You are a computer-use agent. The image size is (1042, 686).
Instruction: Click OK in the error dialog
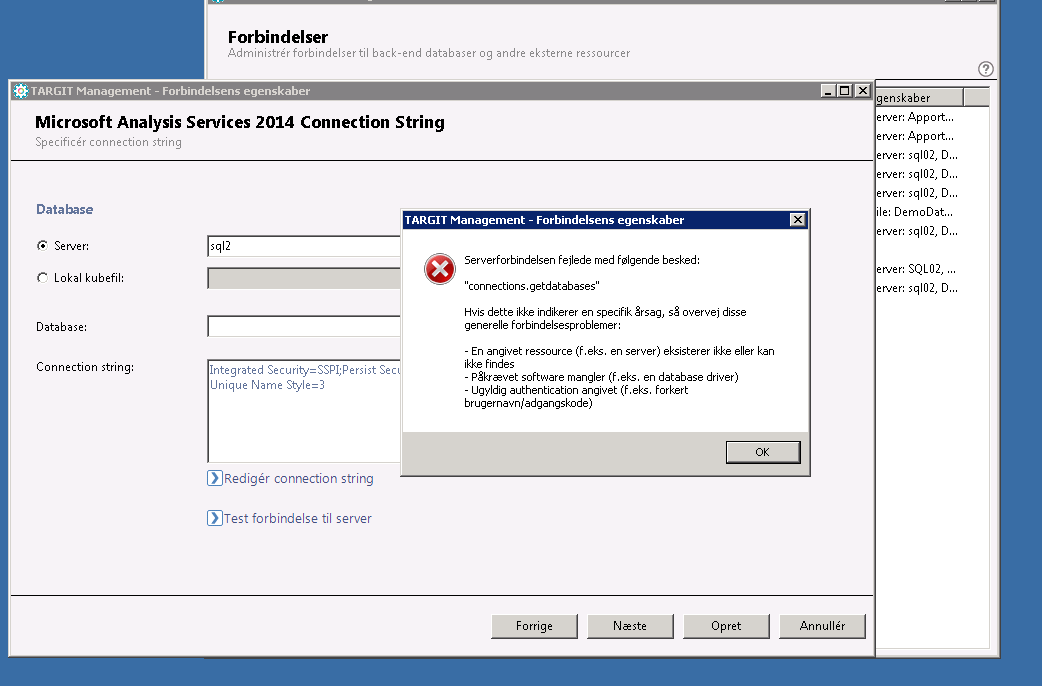coord(762,452)
